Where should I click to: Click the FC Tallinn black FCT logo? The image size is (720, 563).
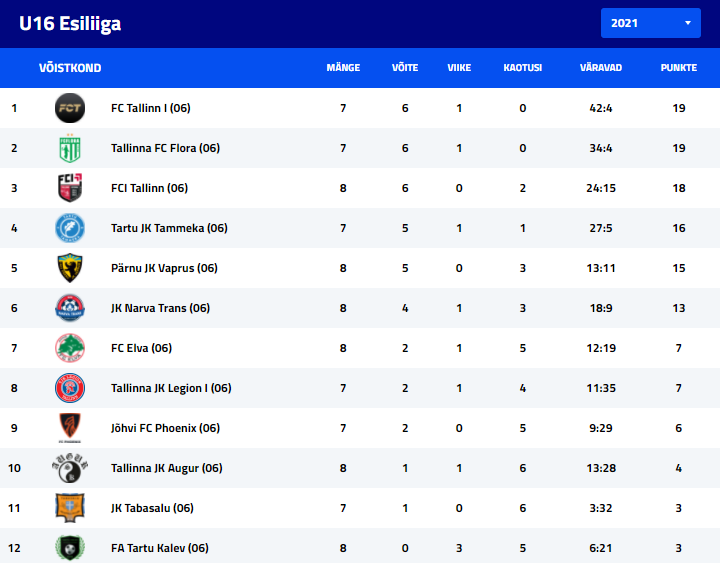coord(70,108)
